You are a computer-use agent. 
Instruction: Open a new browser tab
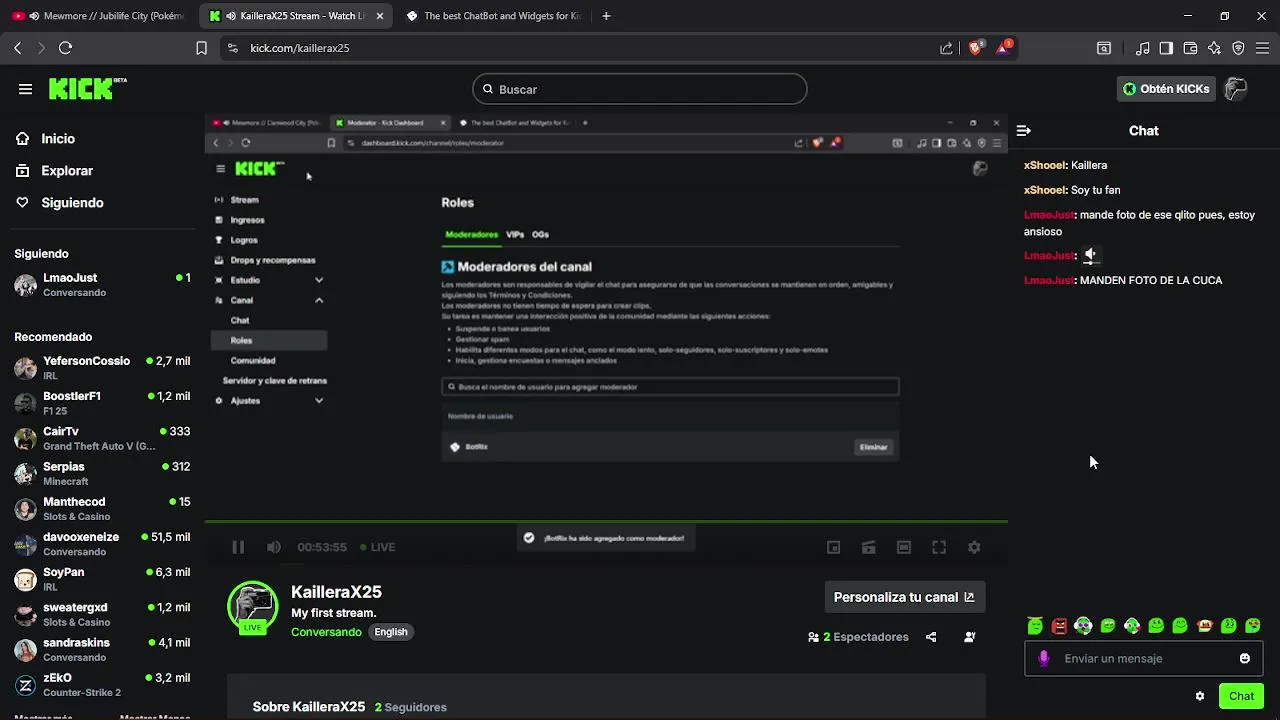click(x=606, y=16)
